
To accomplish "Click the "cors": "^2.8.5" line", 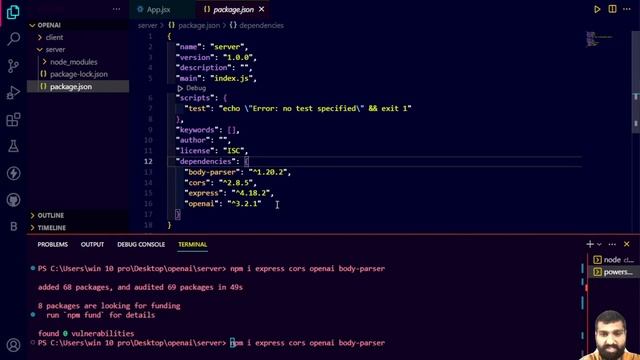I will 220,182.
